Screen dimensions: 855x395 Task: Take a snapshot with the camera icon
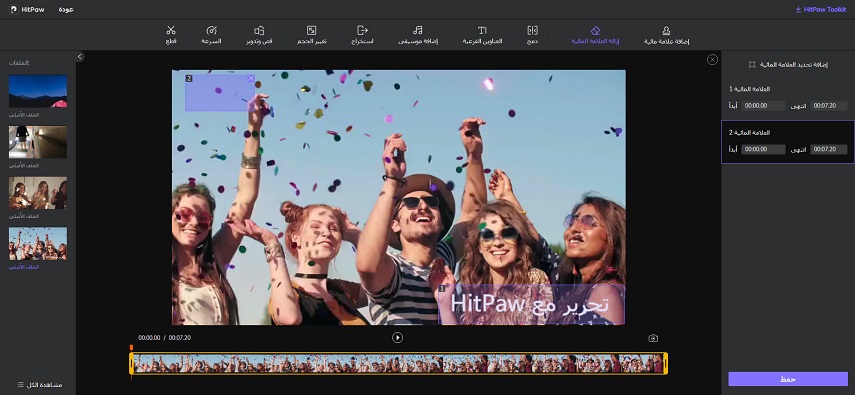(x=653, y=338)
